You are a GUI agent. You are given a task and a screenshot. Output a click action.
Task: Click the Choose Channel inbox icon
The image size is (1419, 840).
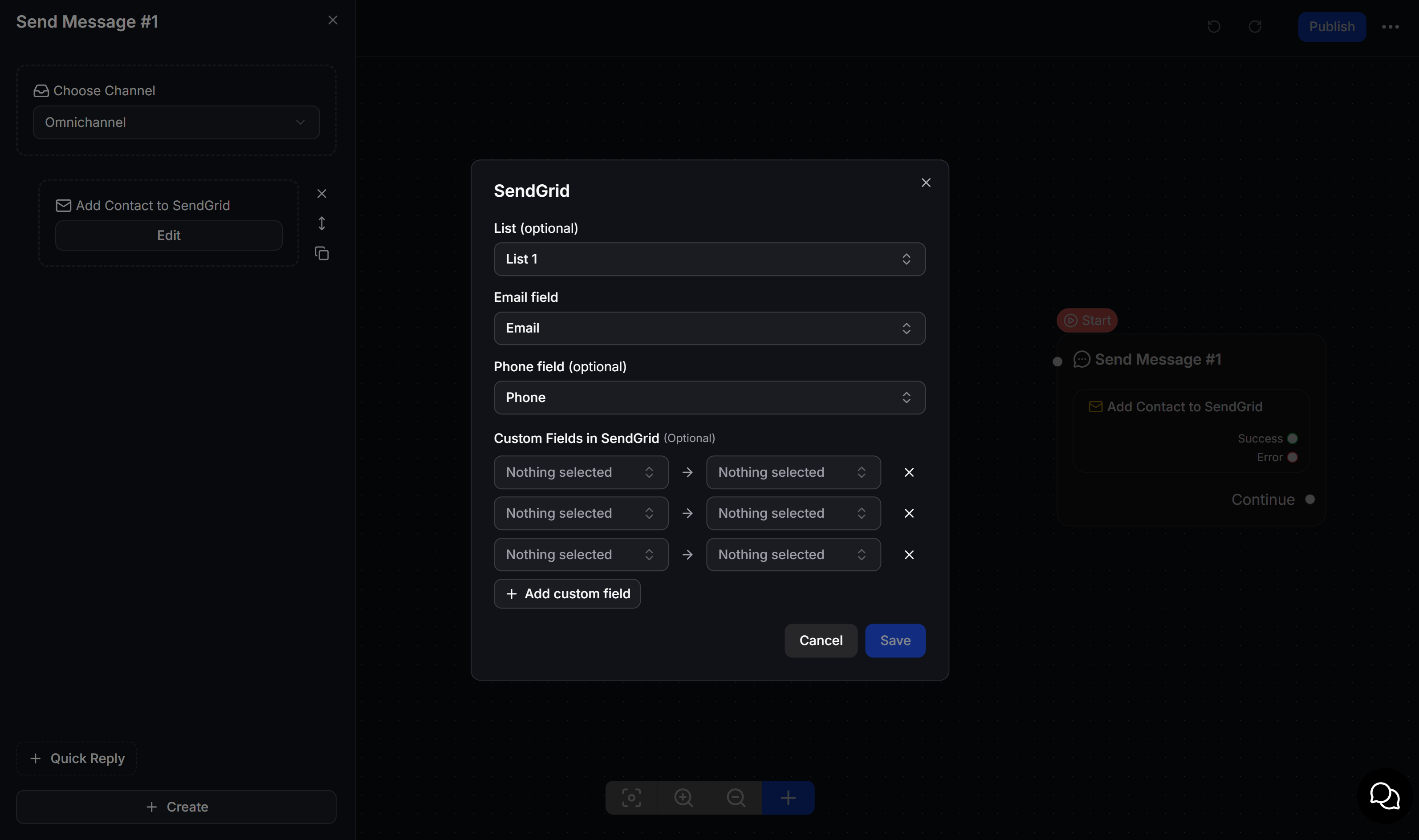pyautogui.click(x=41, y=90)
